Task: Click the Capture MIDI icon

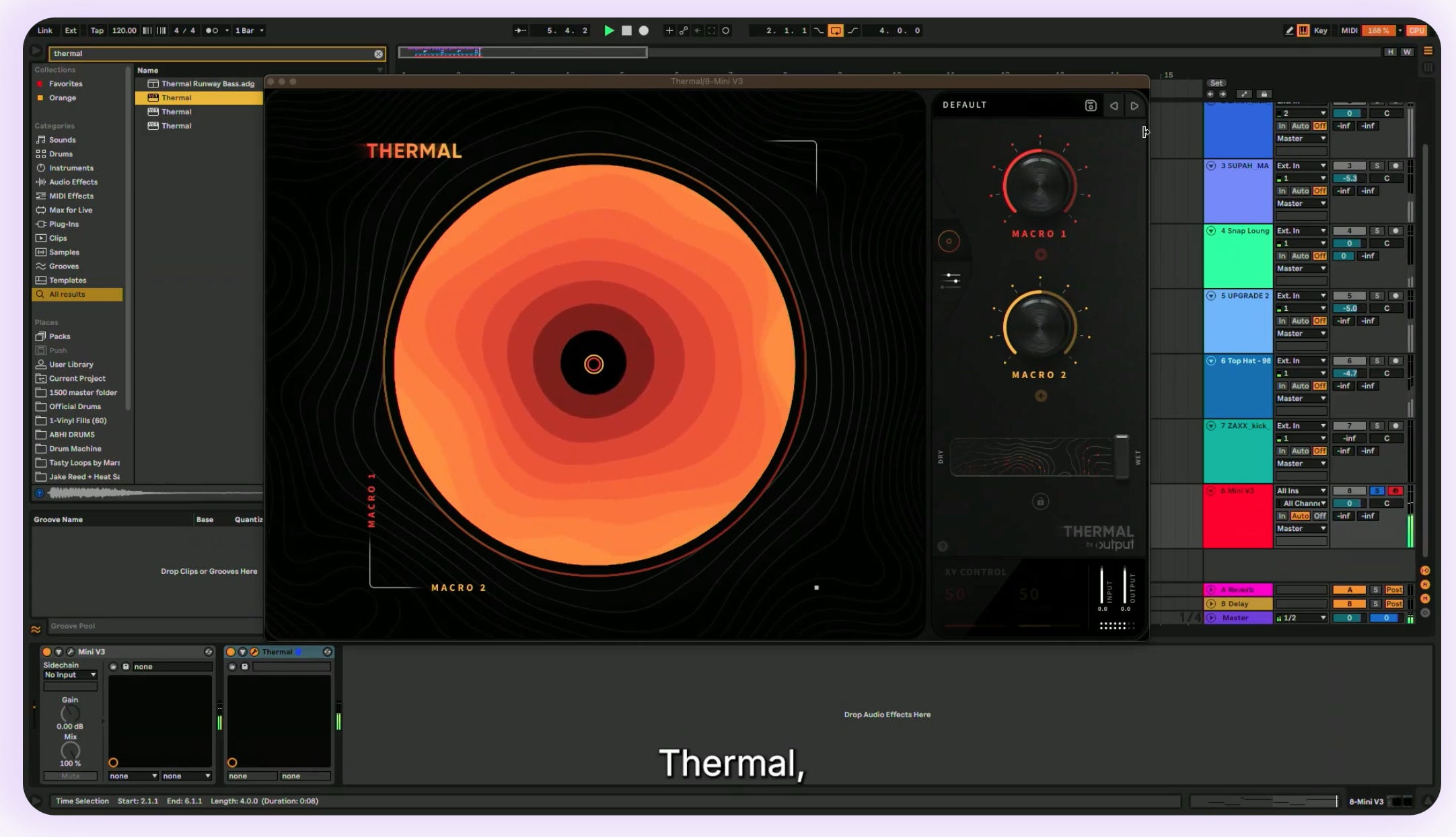Action: [x=712, y=30]
